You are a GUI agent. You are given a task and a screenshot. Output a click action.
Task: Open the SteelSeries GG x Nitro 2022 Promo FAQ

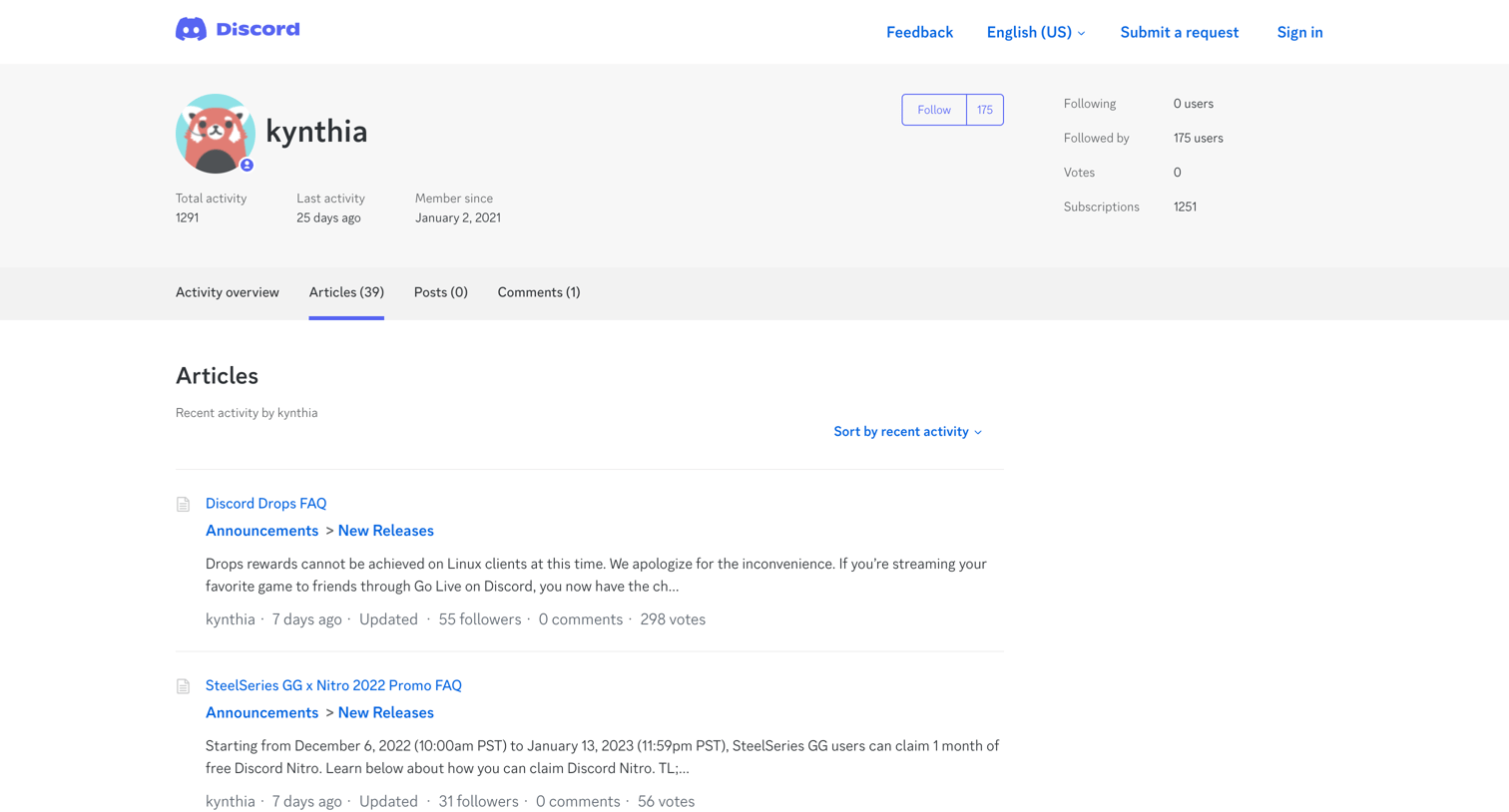pos(333,685)
